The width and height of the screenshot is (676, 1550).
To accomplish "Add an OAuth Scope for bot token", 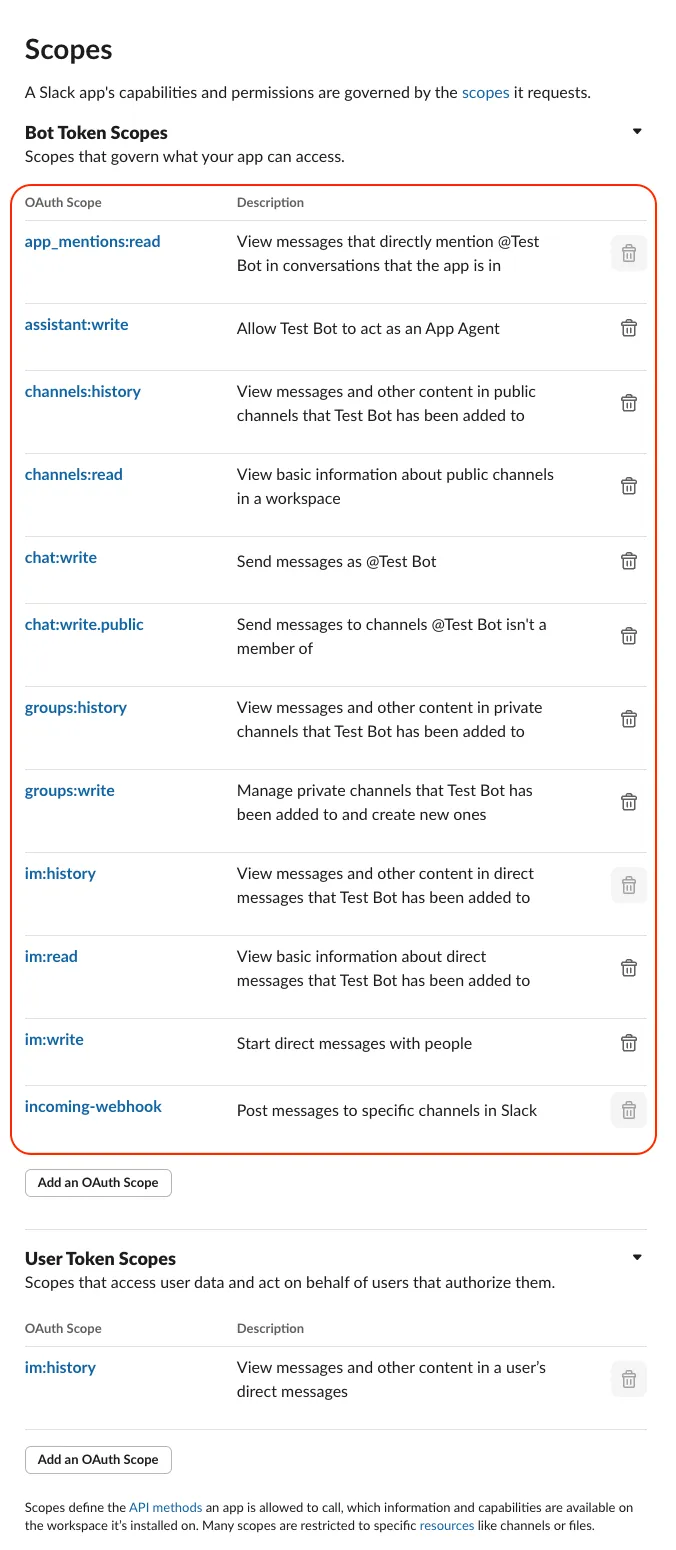I will pyautogui.click(x=98, y=1182).
